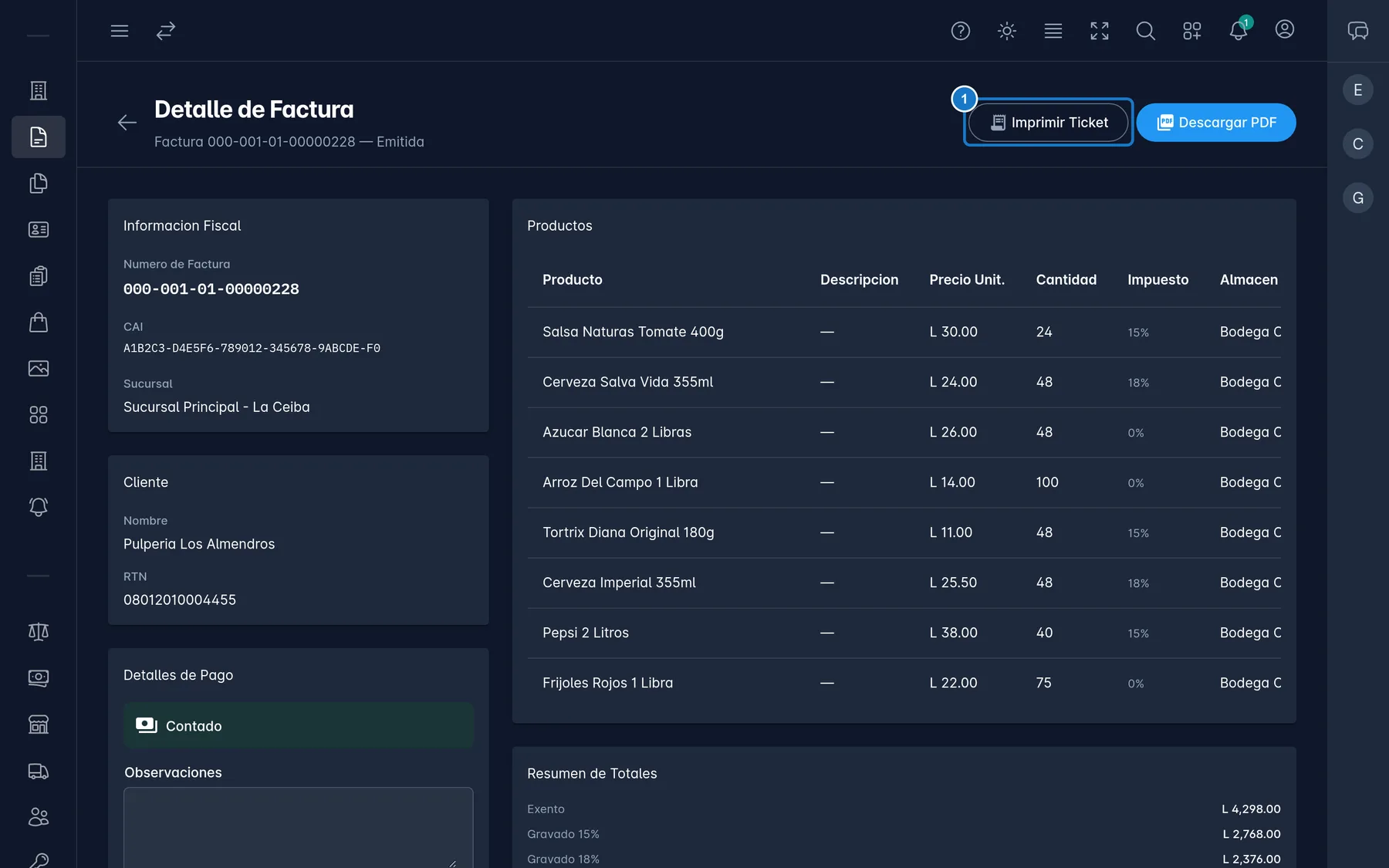Click the Observaciones text area
The width and height of the screenshot is (1389, 868).
click(x=299, y=827)
